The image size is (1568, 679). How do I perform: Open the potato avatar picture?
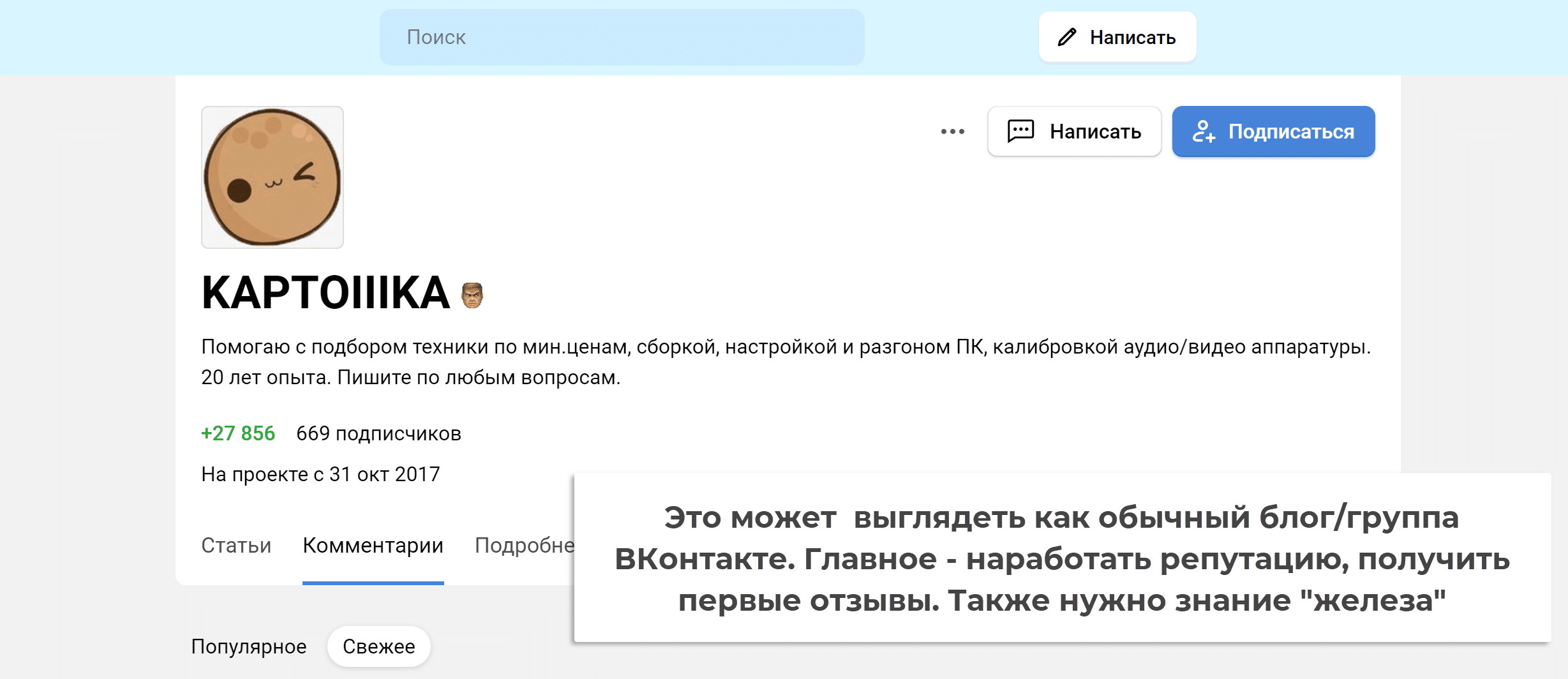[x=273, y=177]
